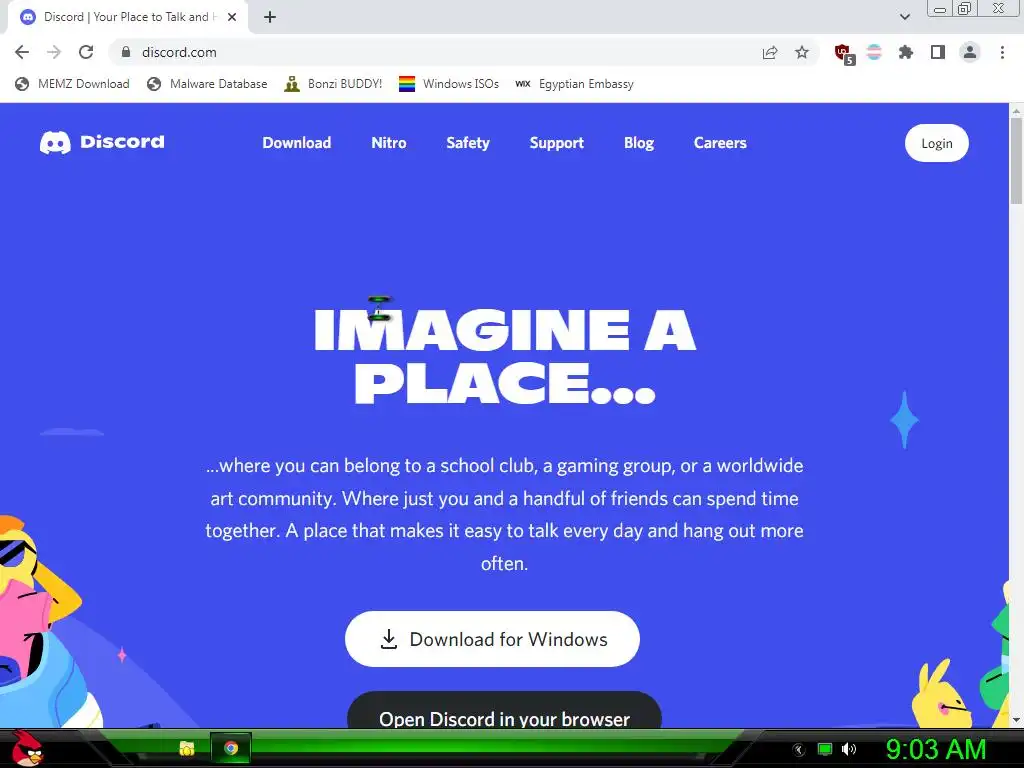Screen dimensions: 1024x768
Task: Open the Malware Database bookmark
Action: pyautogui.click(x=207, y=84)
